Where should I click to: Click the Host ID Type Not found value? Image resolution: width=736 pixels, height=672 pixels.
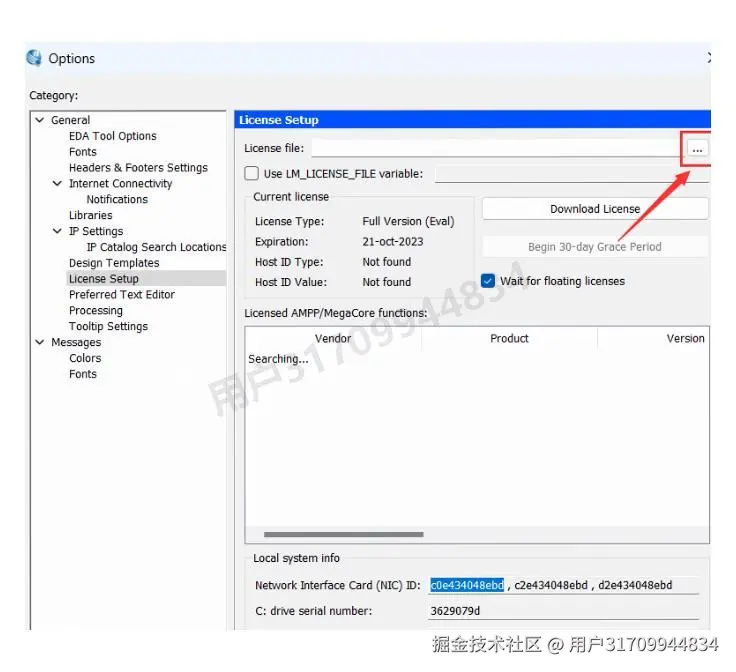pos(386,262)
